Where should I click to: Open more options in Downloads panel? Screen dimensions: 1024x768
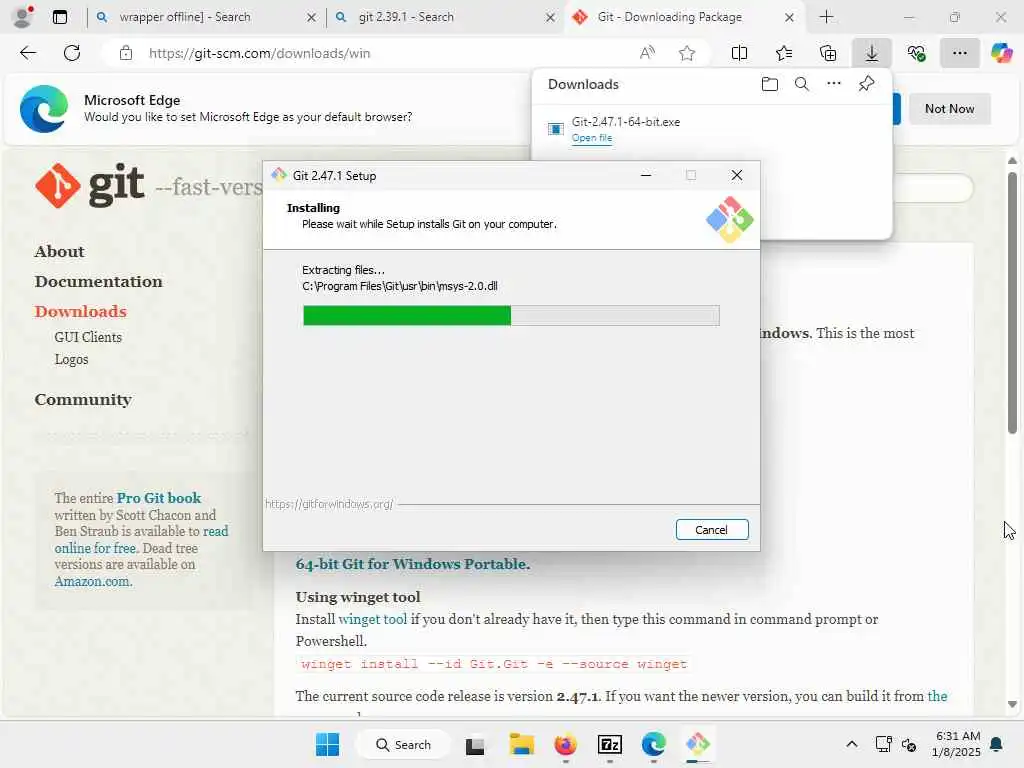(x=834, y=84)
